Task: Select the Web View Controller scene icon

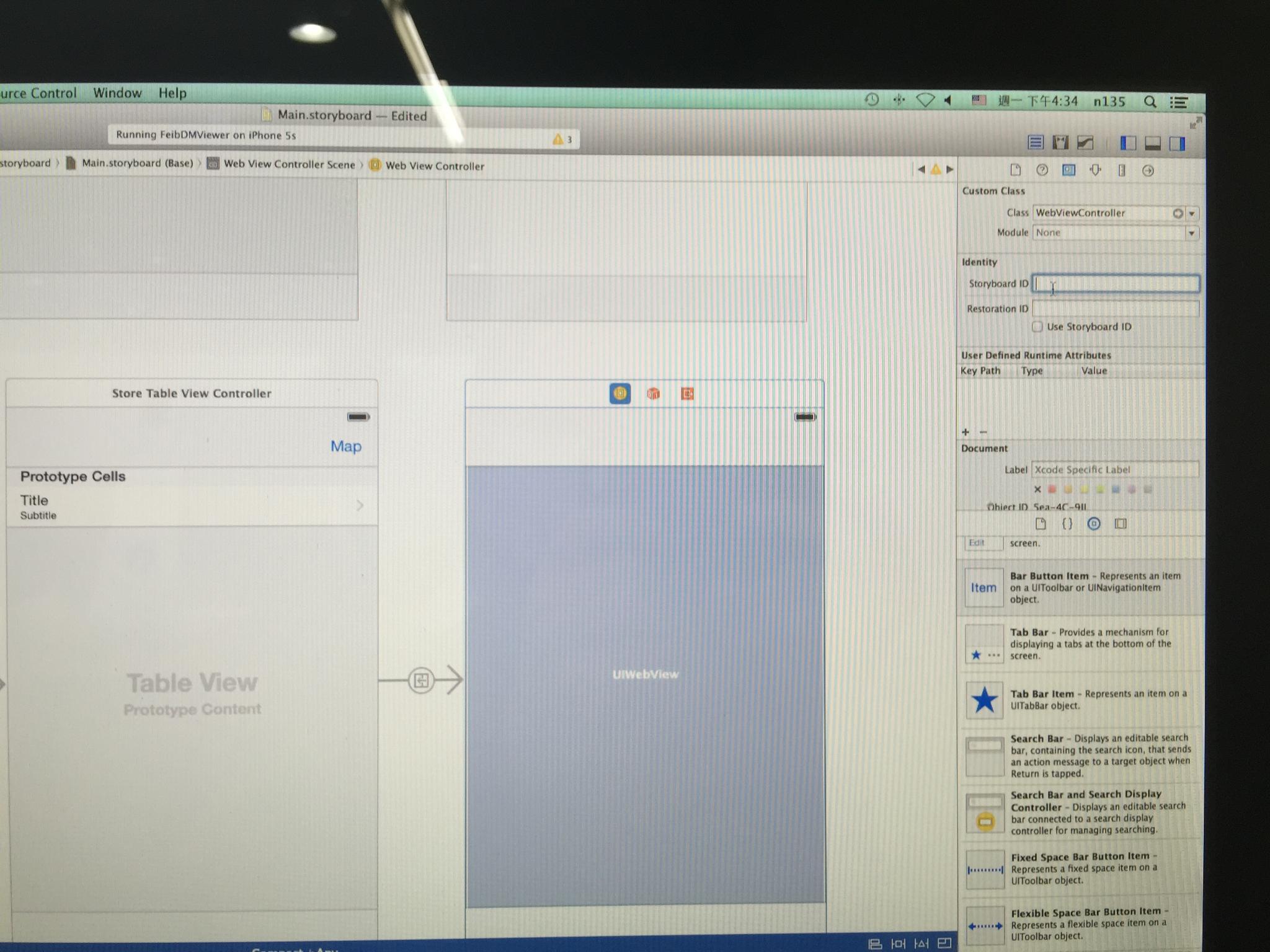Action: 620,393
